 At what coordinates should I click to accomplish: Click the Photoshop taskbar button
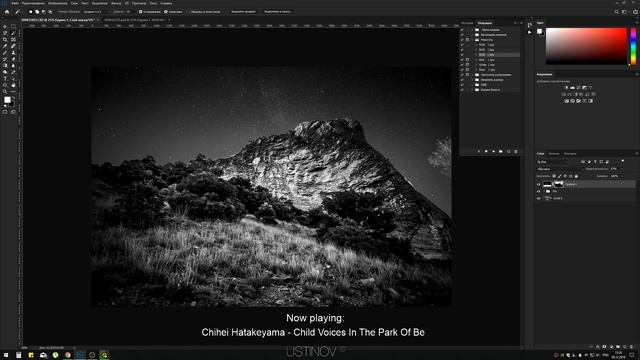point(80,355)
